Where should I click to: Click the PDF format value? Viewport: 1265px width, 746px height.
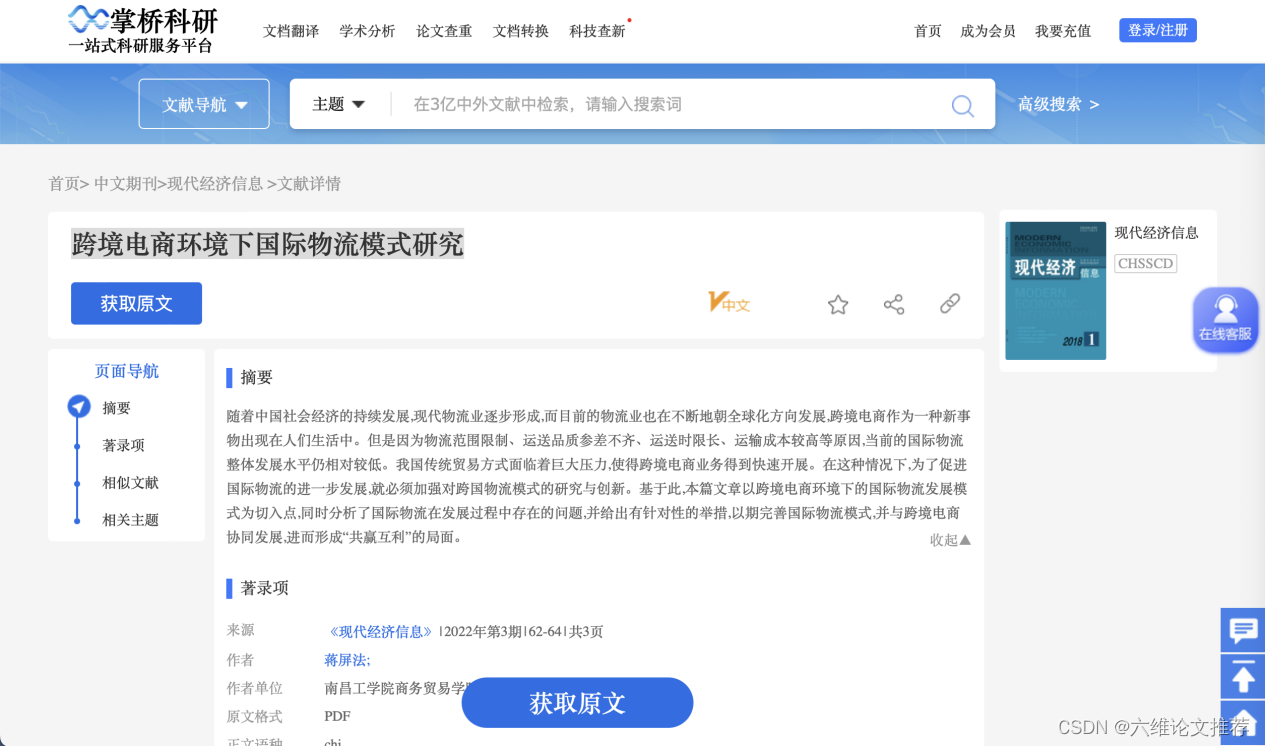click(x=337, y=716)
